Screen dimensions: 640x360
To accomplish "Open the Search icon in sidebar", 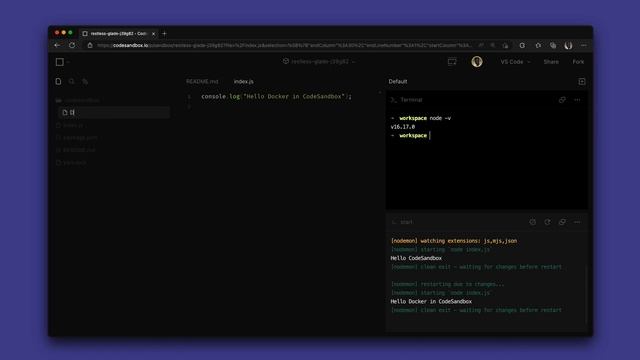I will [x=71, y=81].
